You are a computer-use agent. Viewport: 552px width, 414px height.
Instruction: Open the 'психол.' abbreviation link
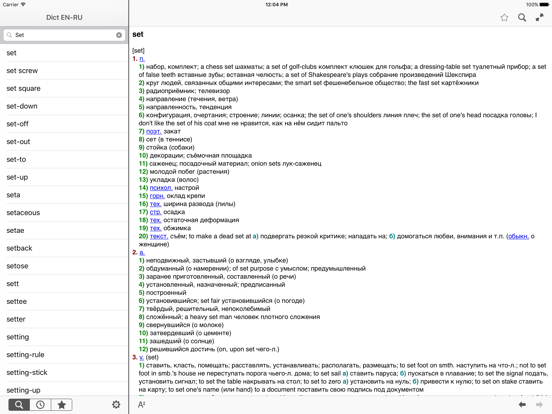coord(161,188)
